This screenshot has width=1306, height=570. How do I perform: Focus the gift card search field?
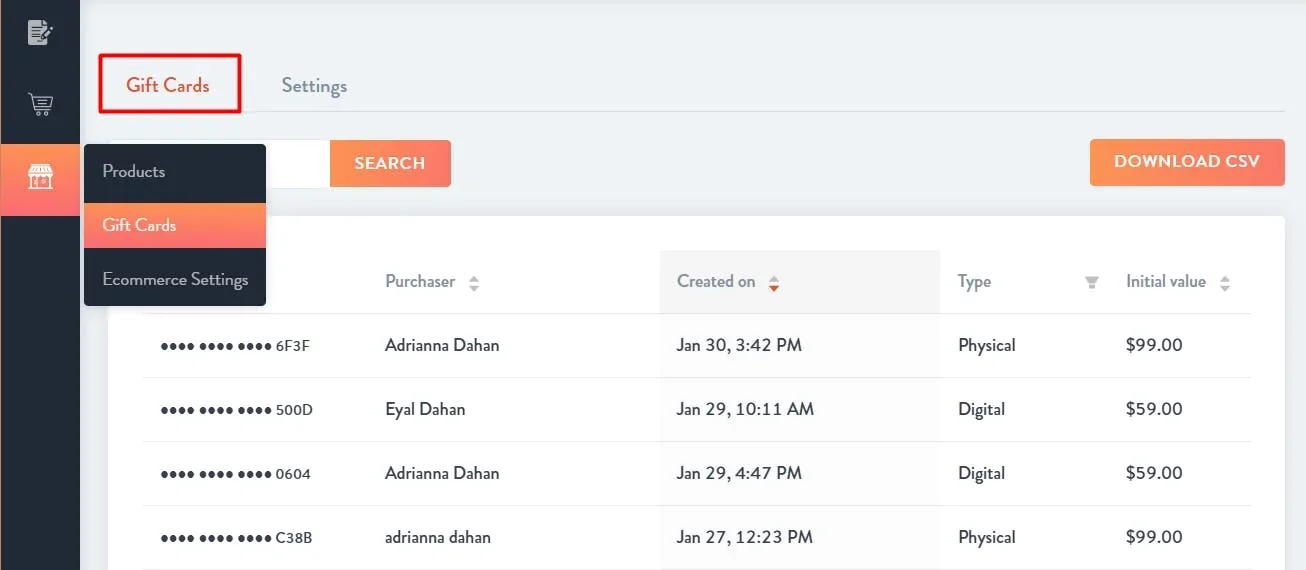[x=297, y=163]
